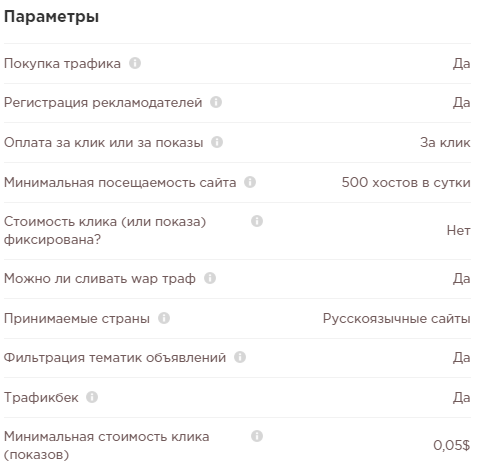Click info icon beside Принимаемые страны

click(164, 318)
